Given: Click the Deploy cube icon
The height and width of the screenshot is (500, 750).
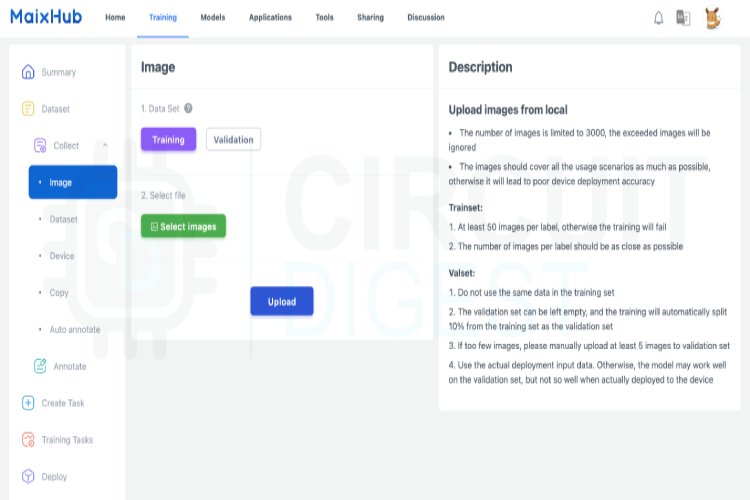Looking at the screenshot, I should (x=28, y=477).
